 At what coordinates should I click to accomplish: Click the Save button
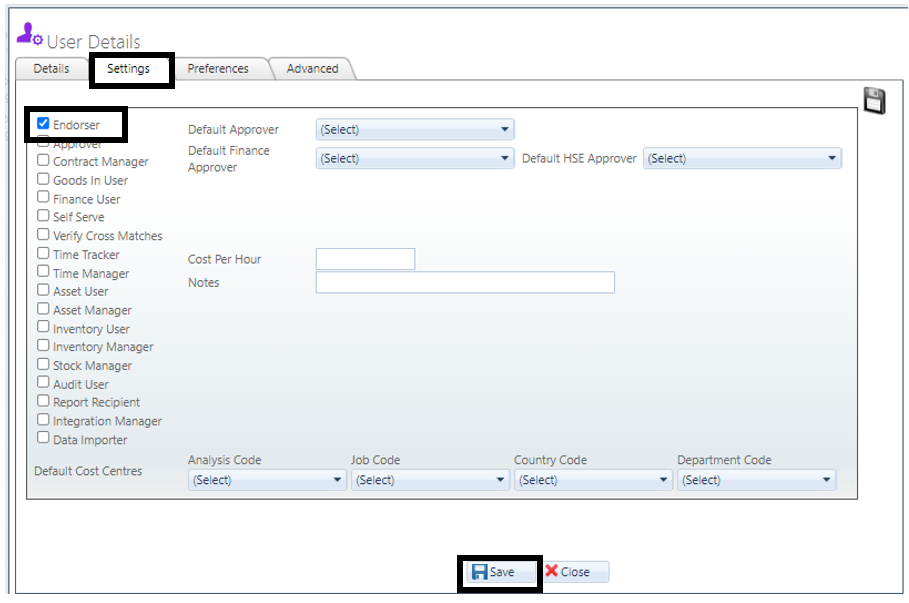click(500, 572)
